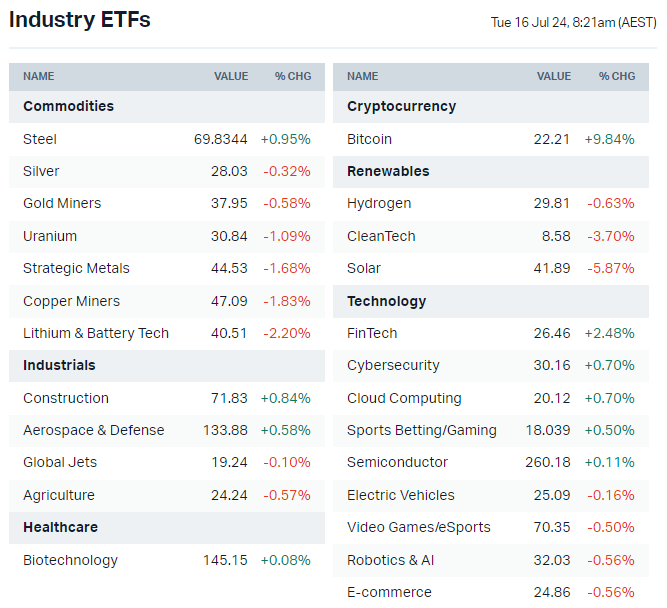Open Sports Betting/Gaming ETF
This screenshot has height=608, width=667.
[421, 430]
